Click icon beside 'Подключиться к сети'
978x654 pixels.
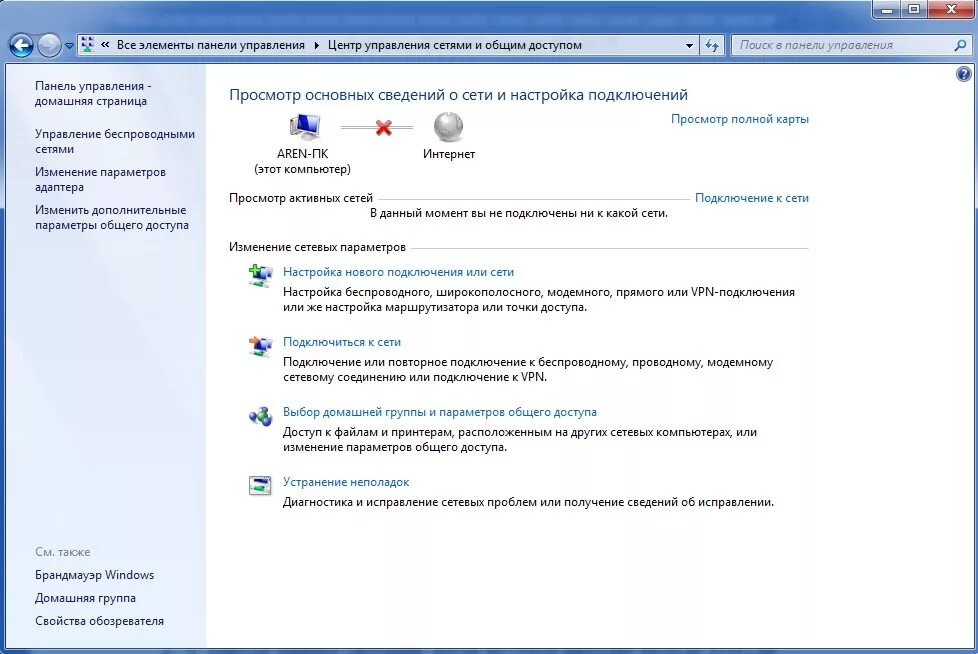(x=260, y=345)
